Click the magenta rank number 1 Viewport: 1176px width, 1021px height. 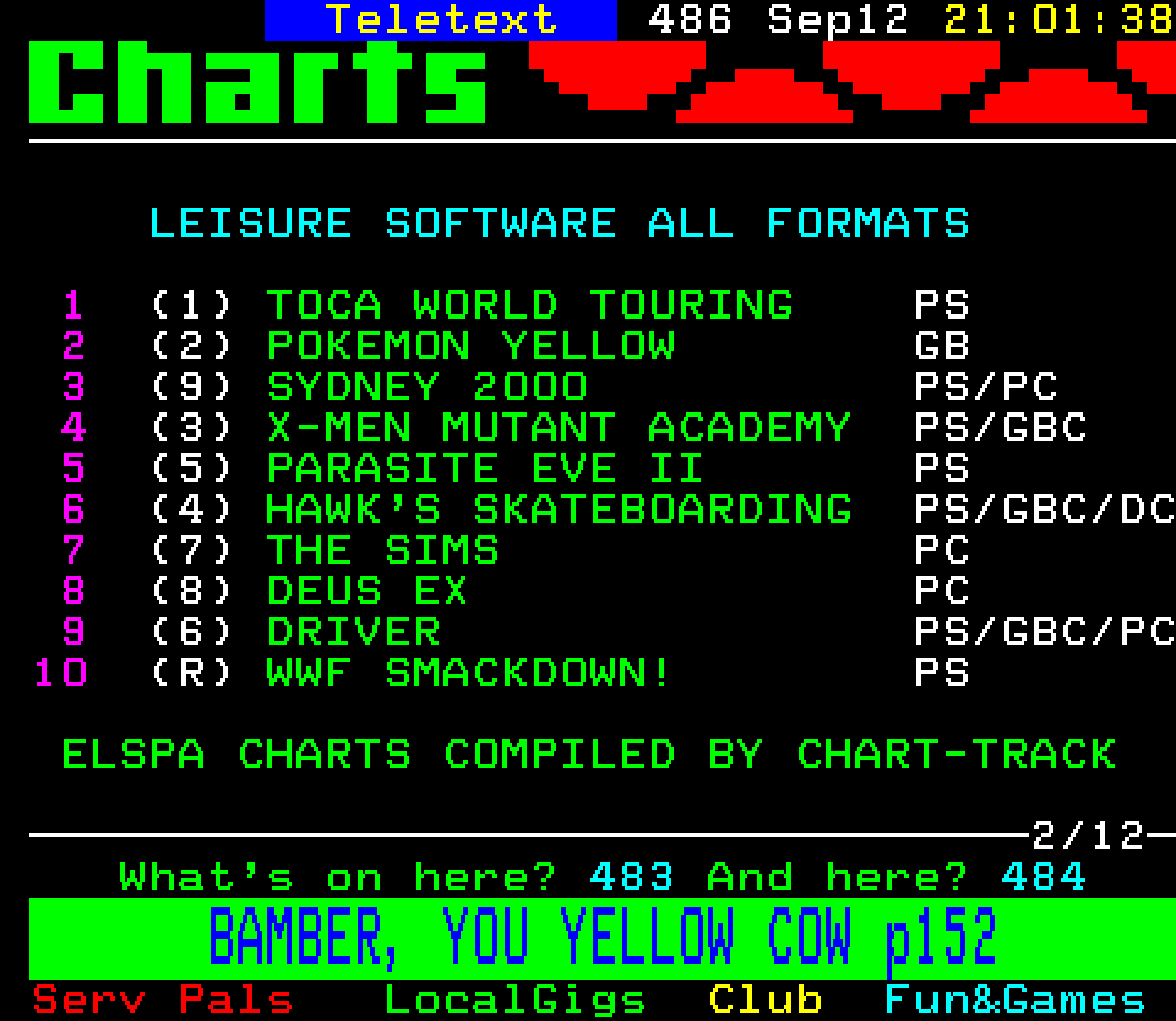point(73,305)
